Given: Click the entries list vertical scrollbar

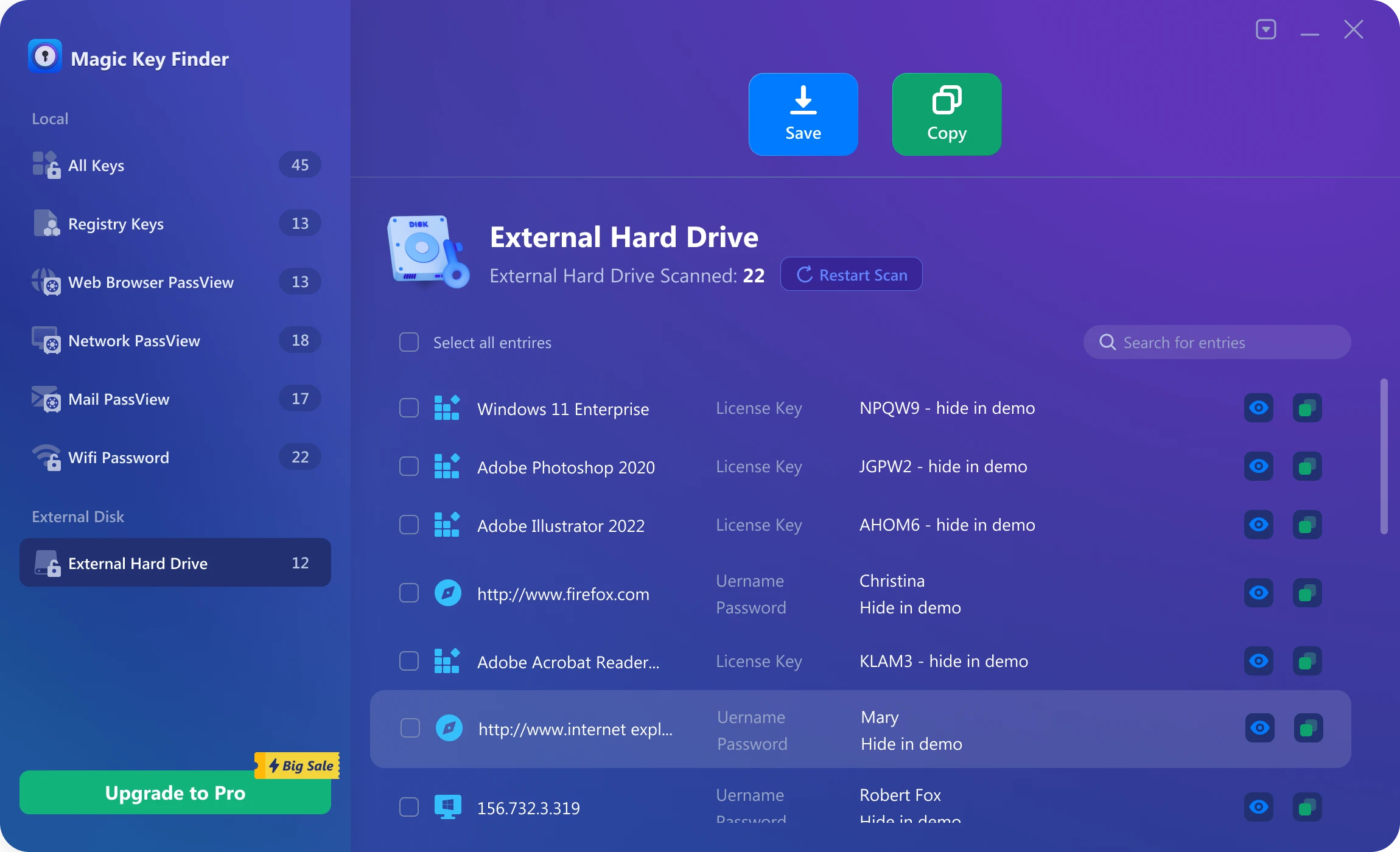Looking at the screenshot, I should point(1384,456).
